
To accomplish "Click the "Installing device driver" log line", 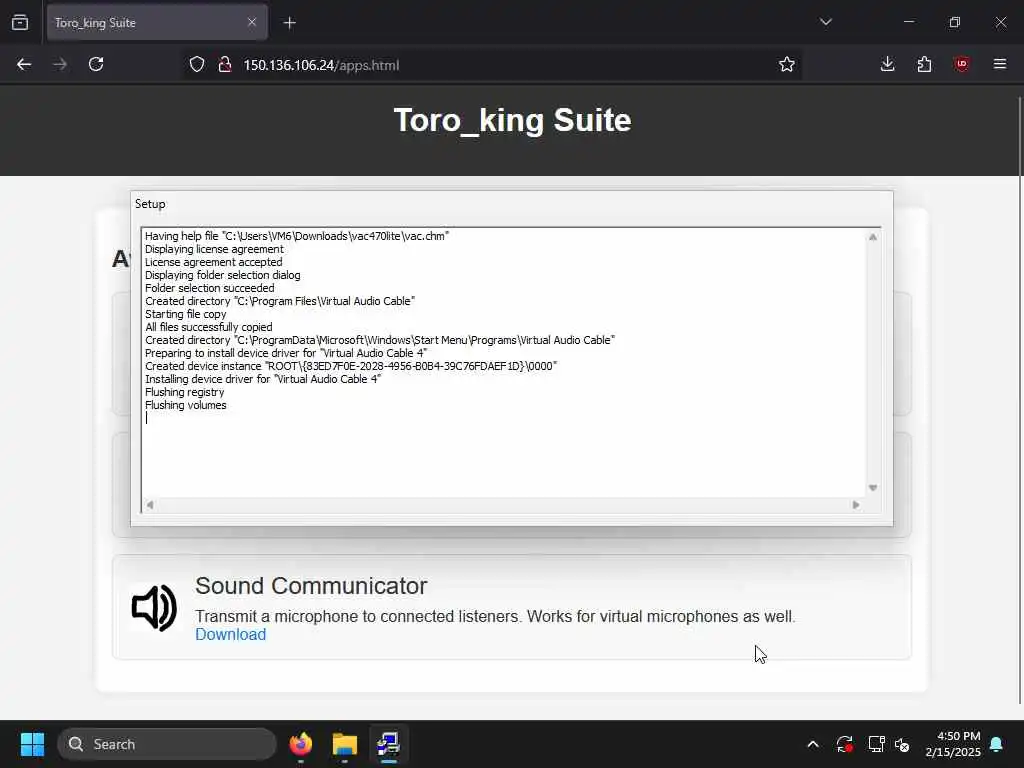I will (x=263, y=379).
